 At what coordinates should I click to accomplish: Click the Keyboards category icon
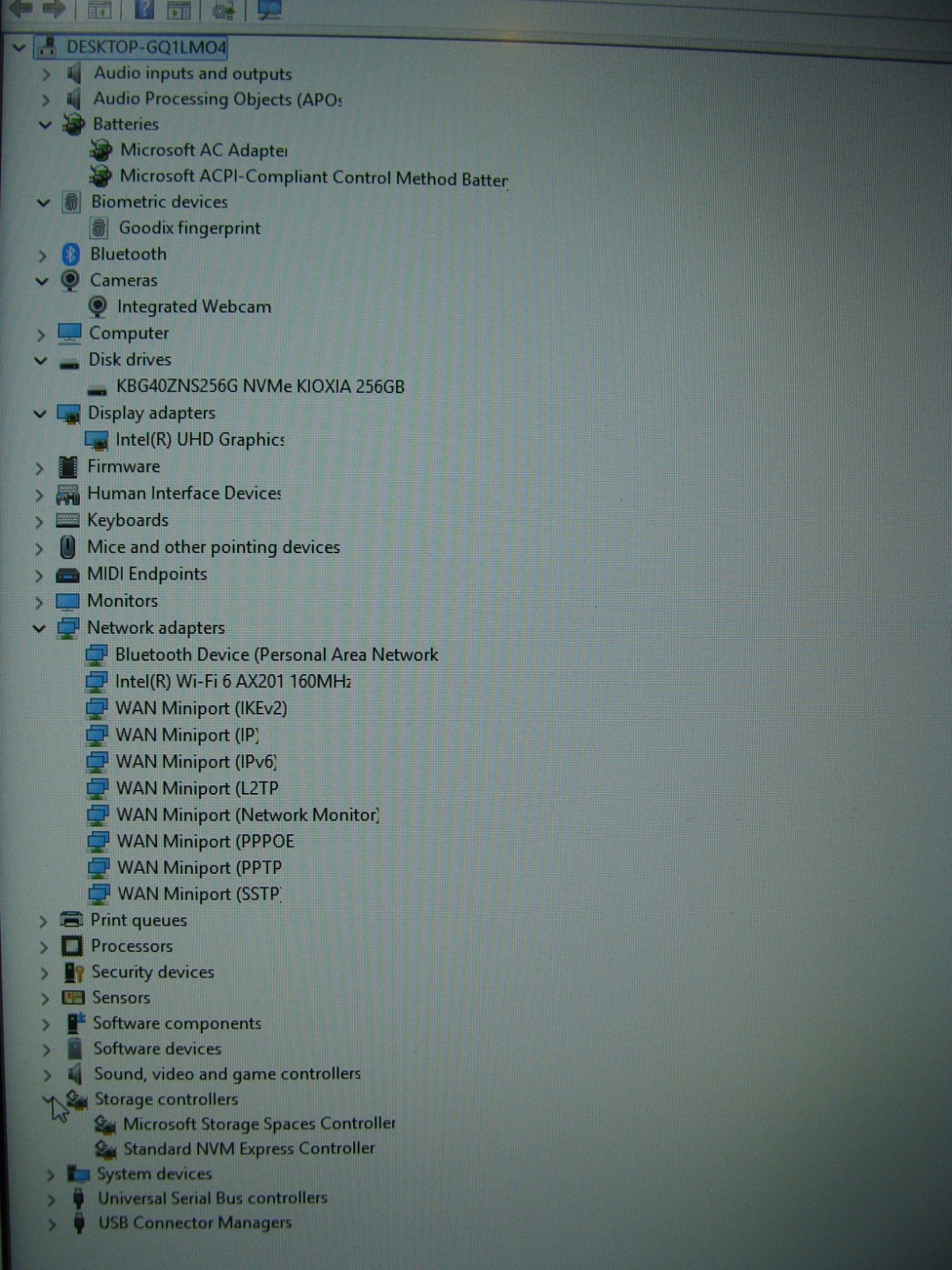pos(68,521)
